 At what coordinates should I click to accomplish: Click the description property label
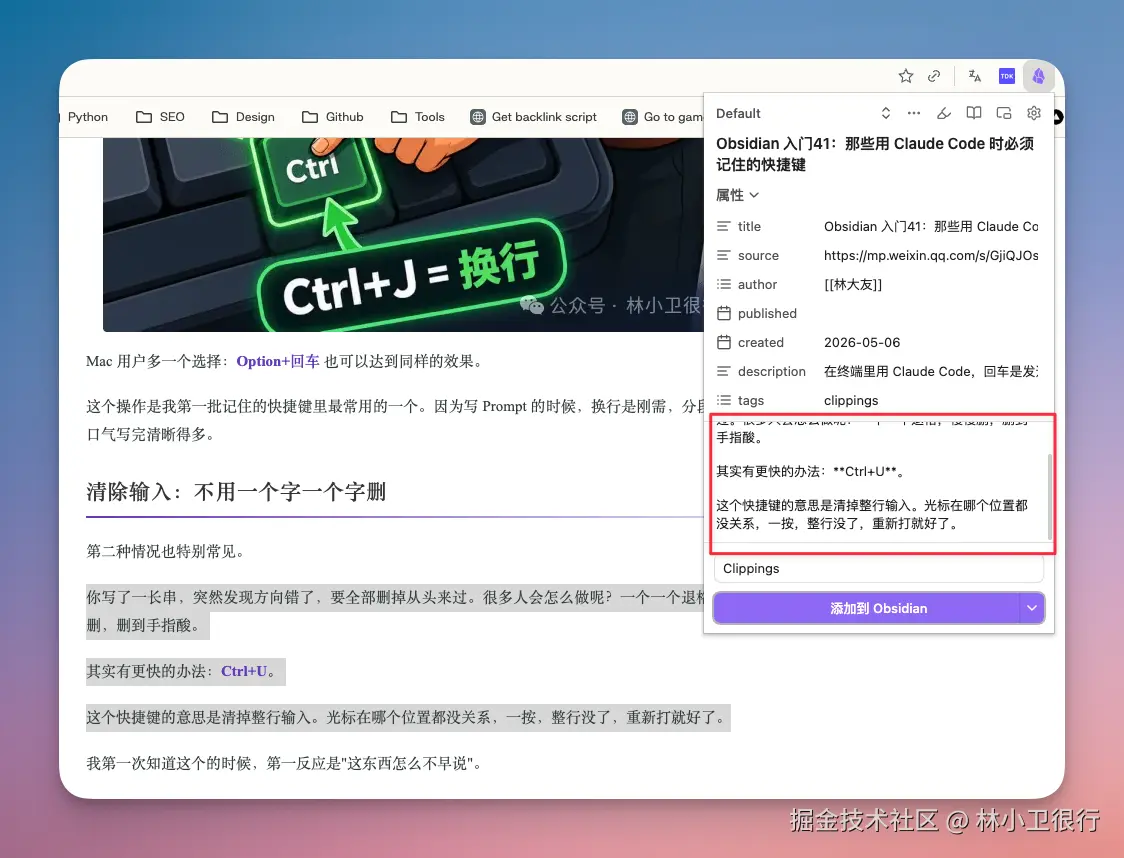[x=771, y=371]
